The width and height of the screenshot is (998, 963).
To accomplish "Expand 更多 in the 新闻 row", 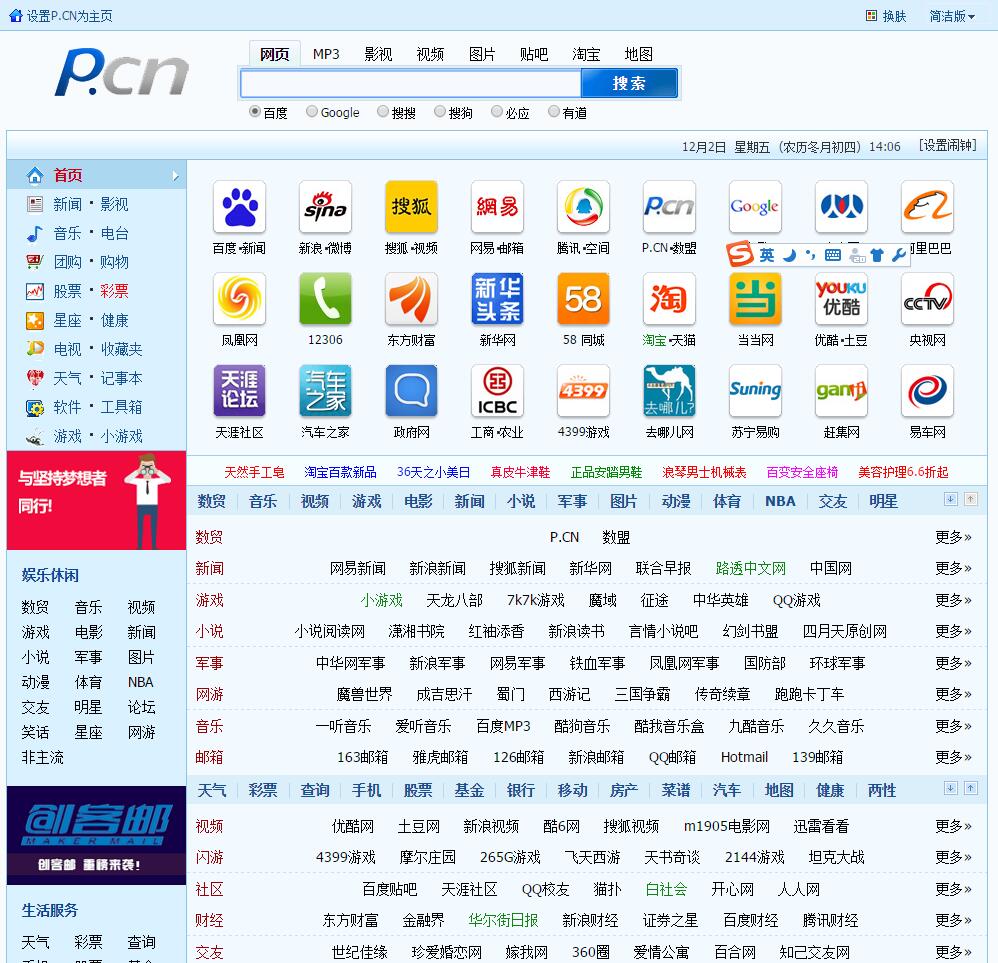I will tap(953, 568).
